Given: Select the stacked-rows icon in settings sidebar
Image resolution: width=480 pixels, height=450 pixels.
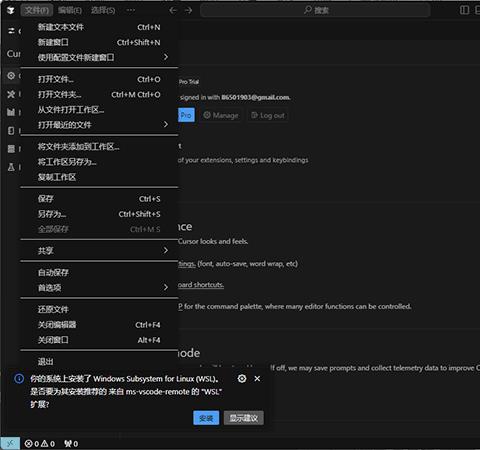Looking at the screenshot, I should click(x=11, y=149).
